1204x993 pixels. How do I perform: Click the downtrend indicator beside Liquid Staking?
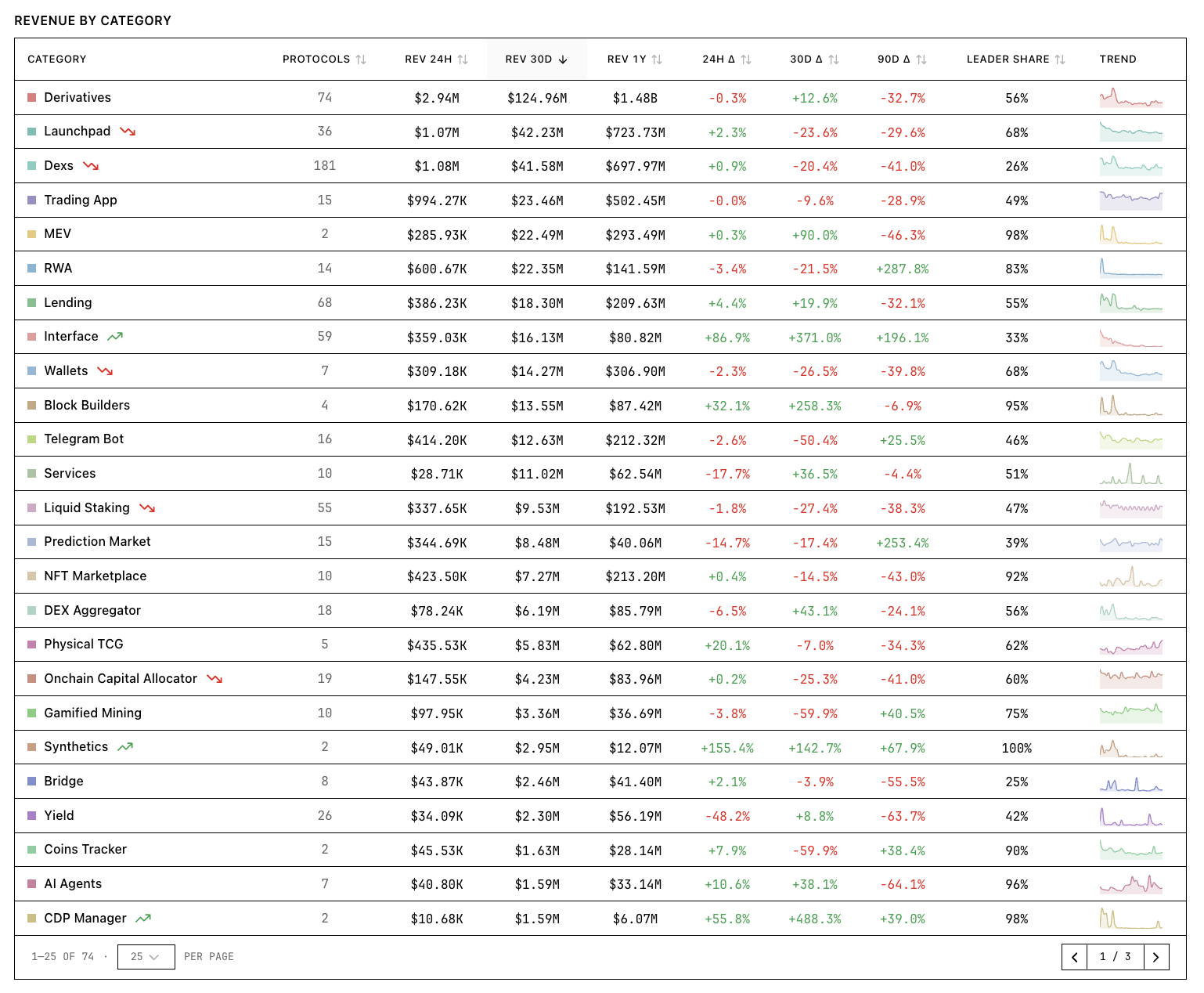146,507
